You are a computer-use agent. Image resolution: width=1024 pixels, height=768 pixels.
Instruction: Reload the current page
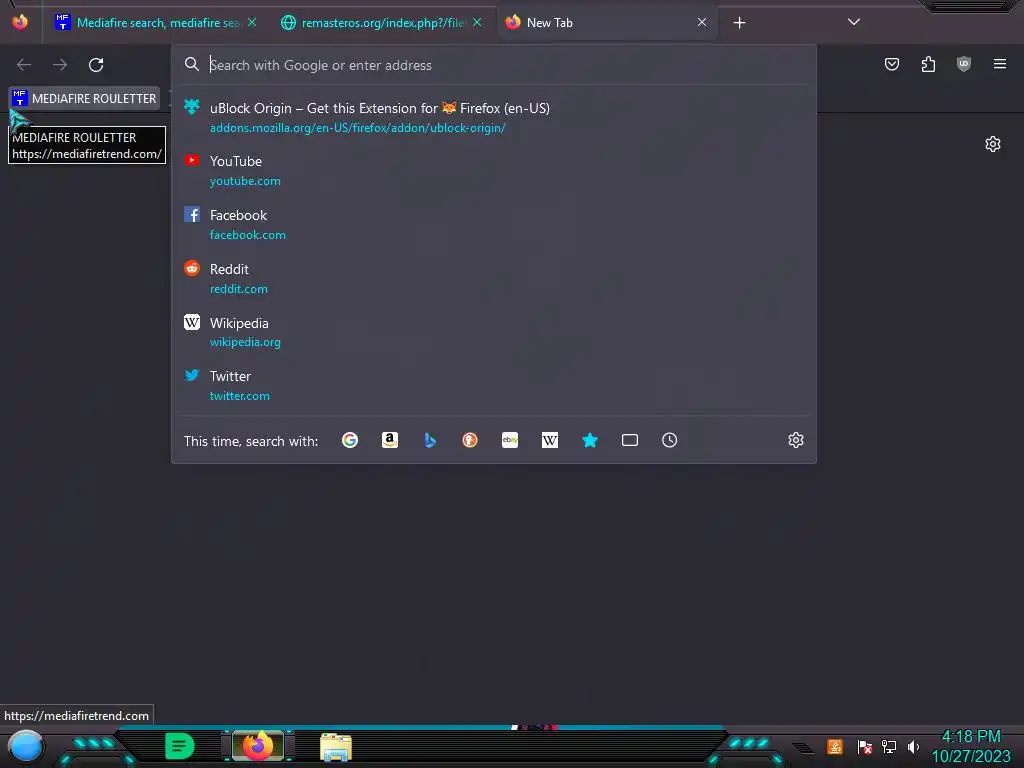(96, 65)
